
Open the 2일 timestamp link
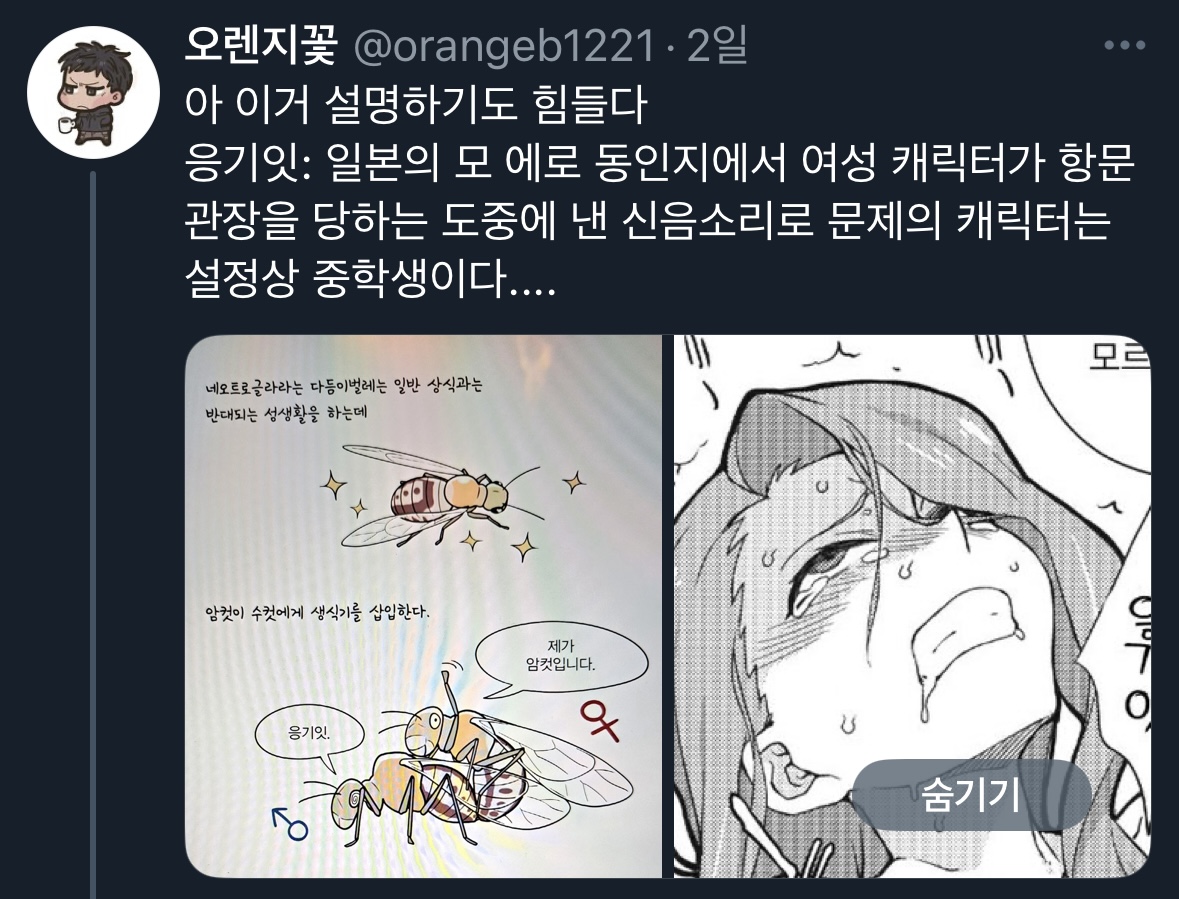717,47
